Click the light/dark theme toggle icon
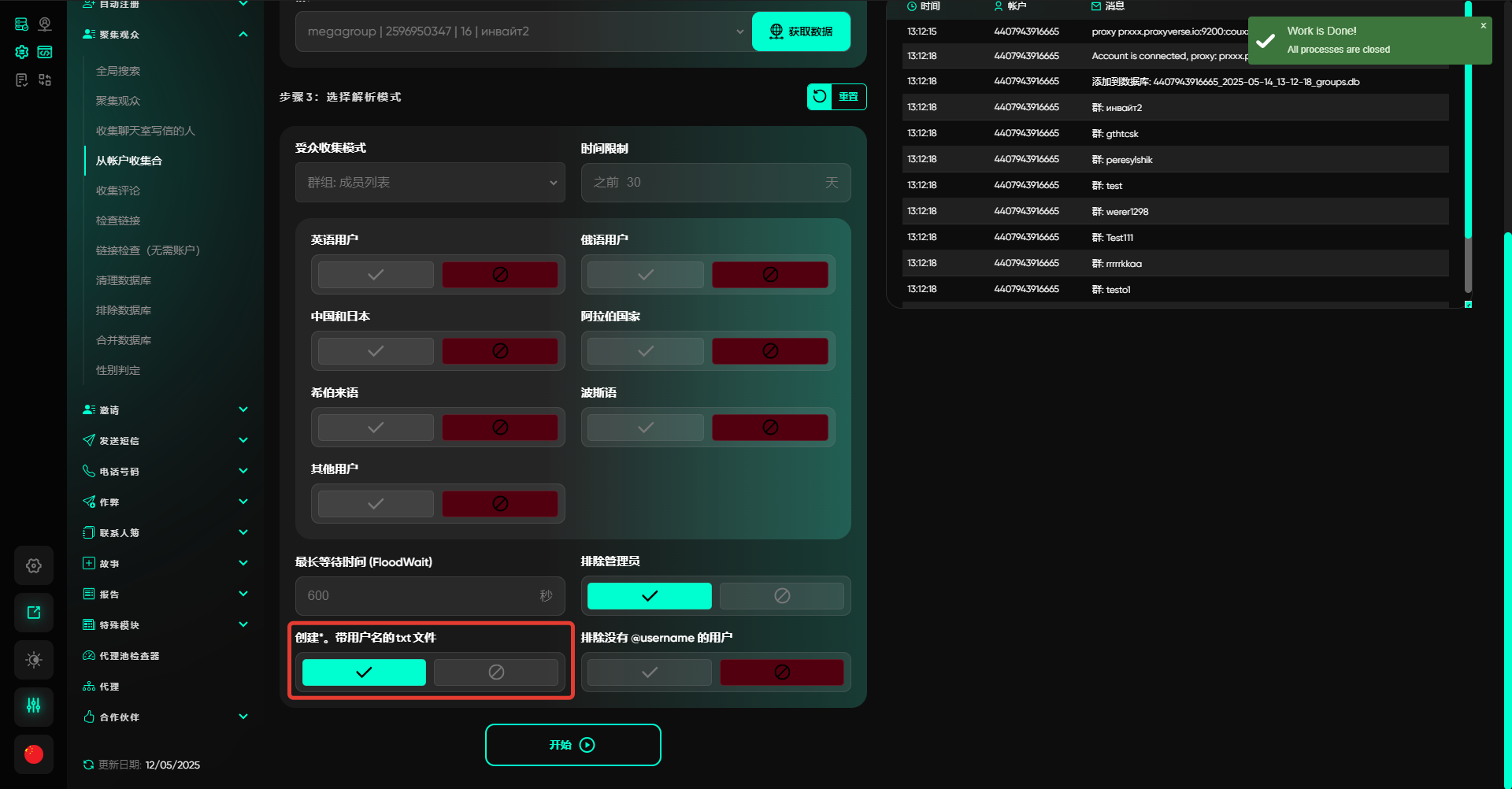The image size is (1512, 789). (x=34, y=660)
